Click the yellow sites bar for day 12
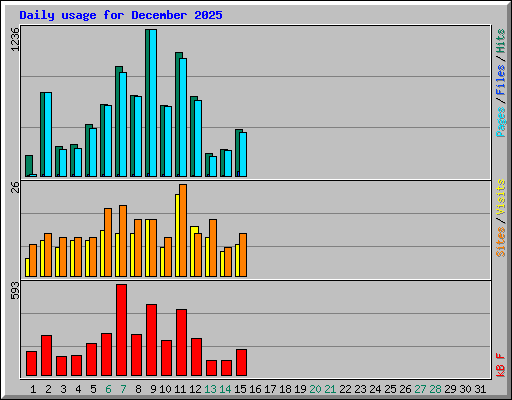 coord(192,251)
